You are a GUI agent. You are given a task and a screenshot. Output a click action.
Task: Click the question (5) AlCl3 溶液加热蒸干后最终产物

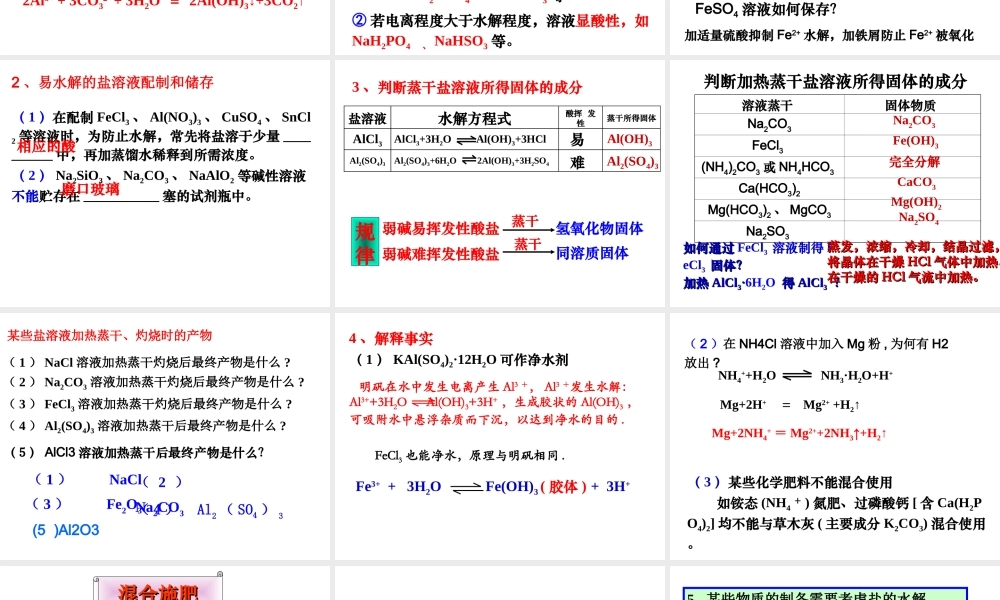(137, 452)
